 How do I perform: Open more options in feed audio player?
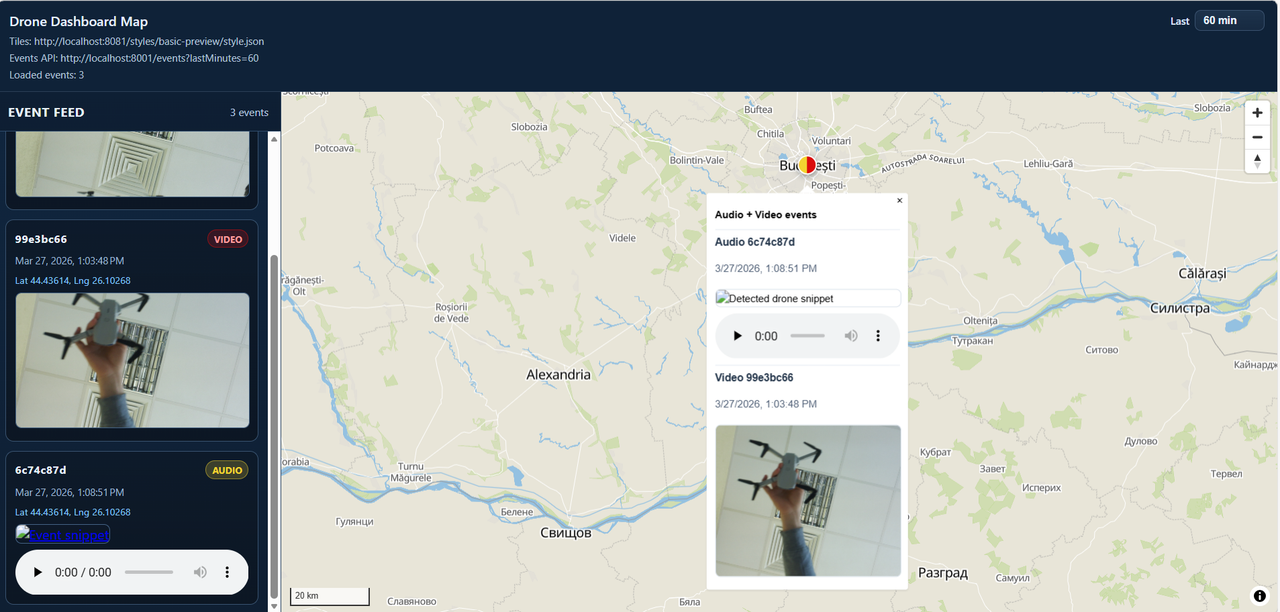coord(227,573)
